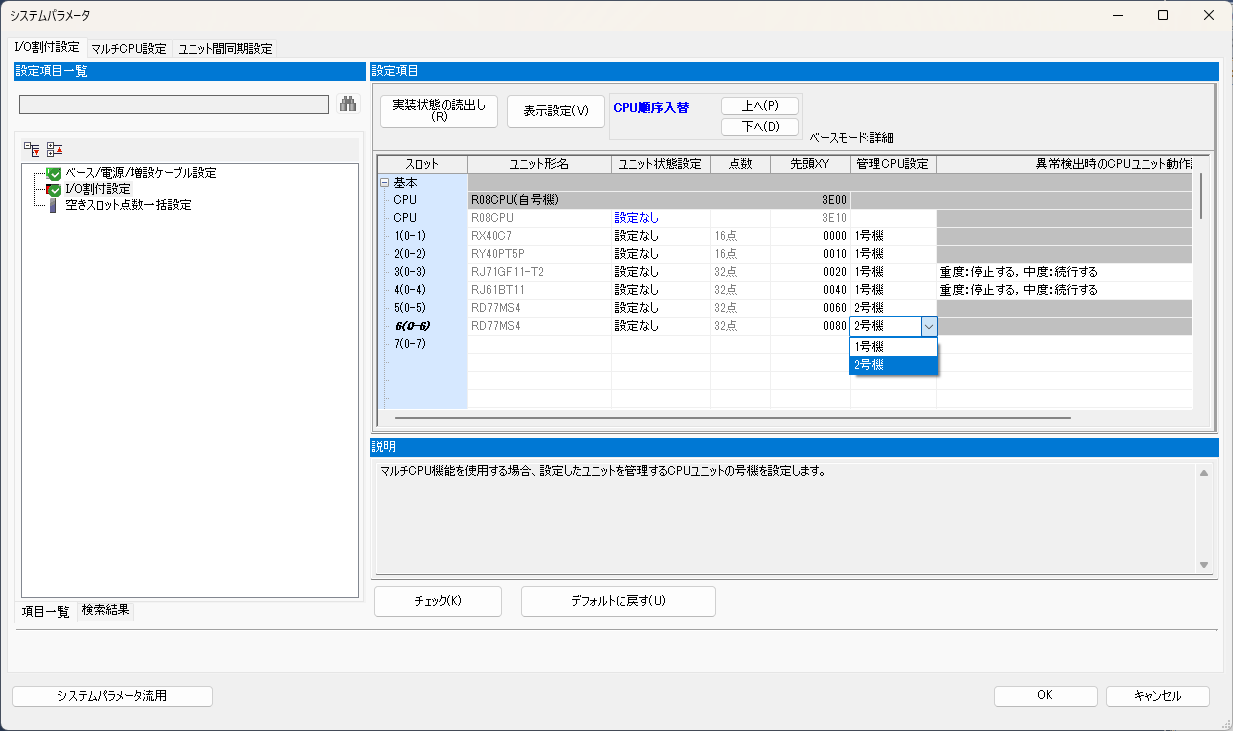Click the search input field above the tree

172,103
